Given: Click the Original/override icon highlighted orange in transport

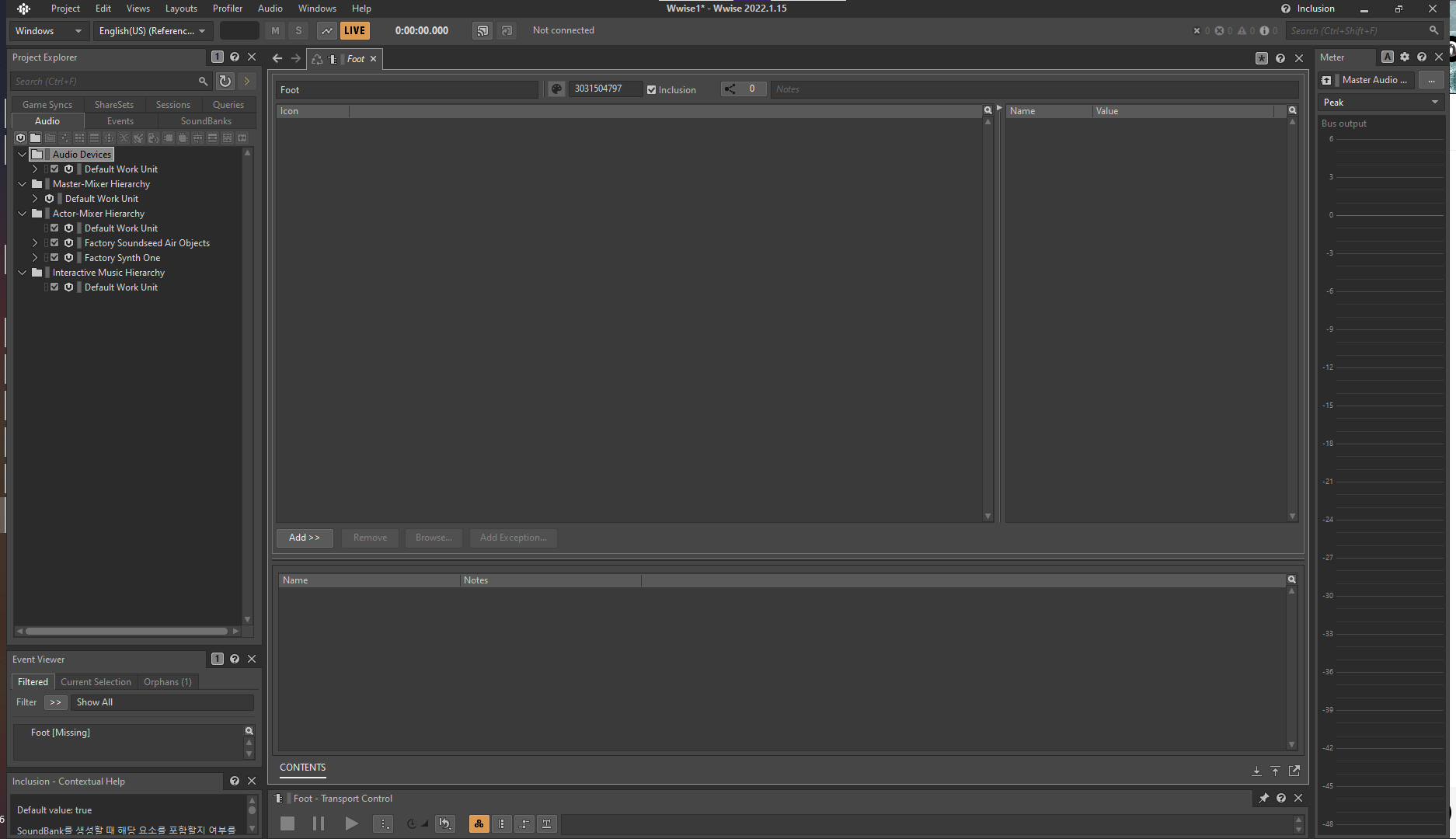Looking at the screenshot, I should (x=479, y=823).
